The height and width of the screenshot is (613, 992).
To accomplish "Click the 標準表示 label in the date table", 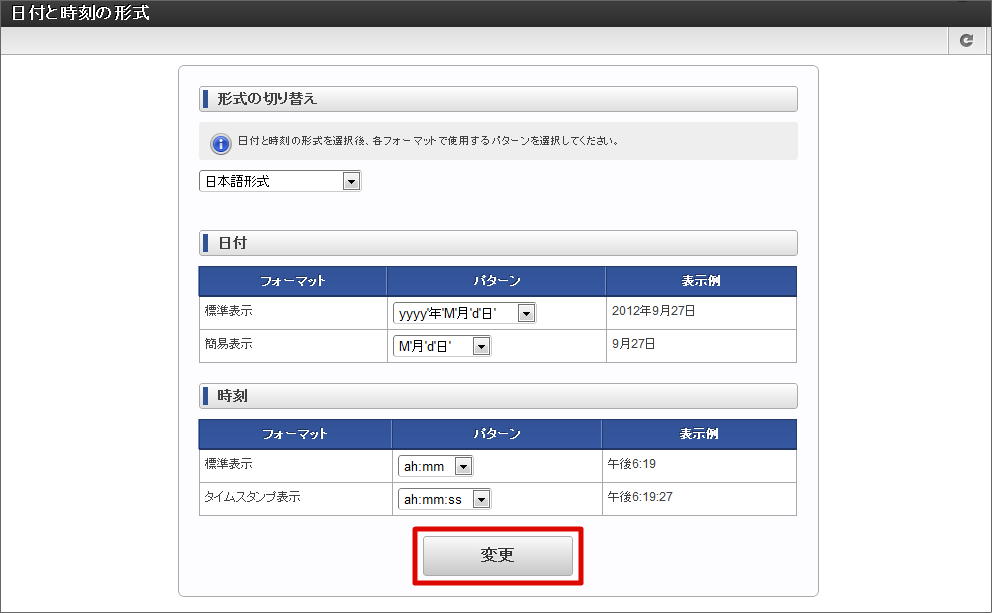I will pyautogui.click(x=228, y=311).
